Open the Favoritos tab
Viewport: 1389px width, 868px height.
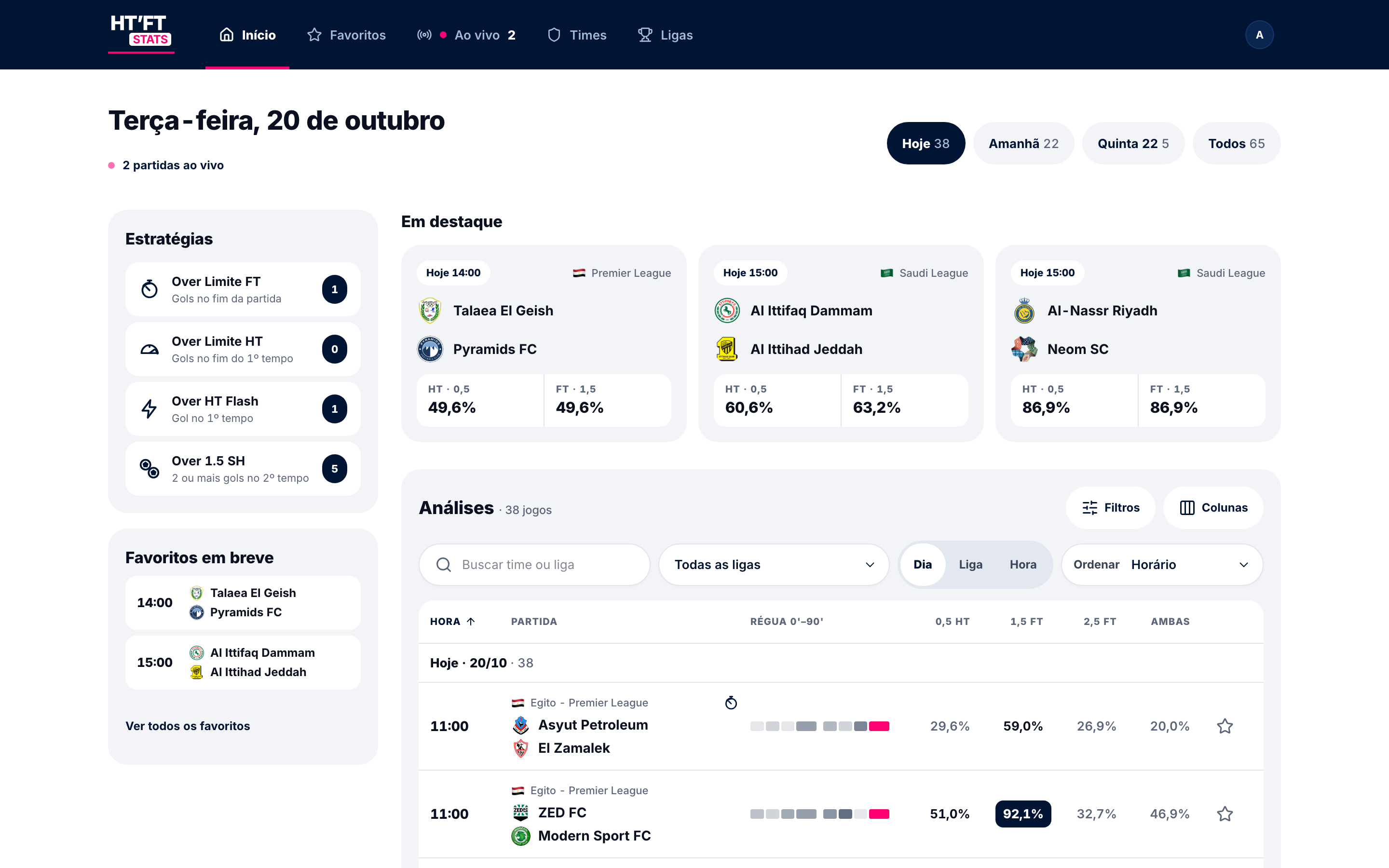coord(347,35)
